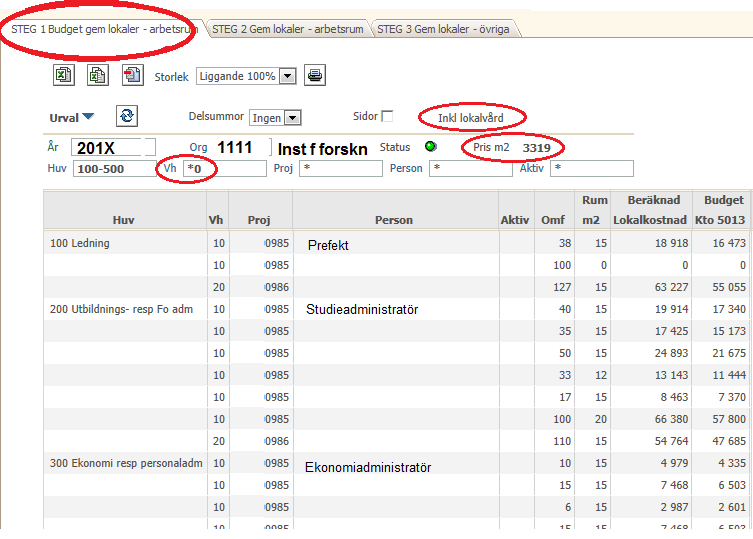
Task: Select the 300 Ekonomi resp personaladm row
Action: click(x=126, y=463)
